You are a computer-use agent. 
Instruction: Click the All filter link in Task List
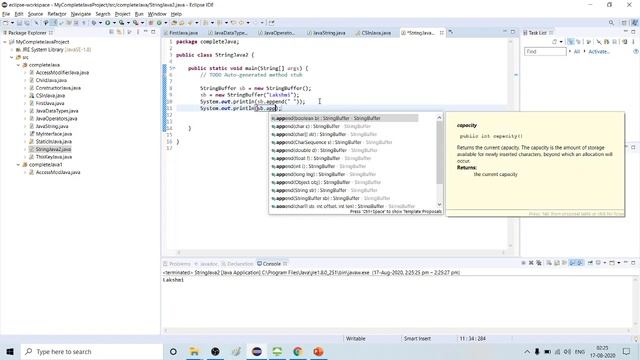pos(577,51)
